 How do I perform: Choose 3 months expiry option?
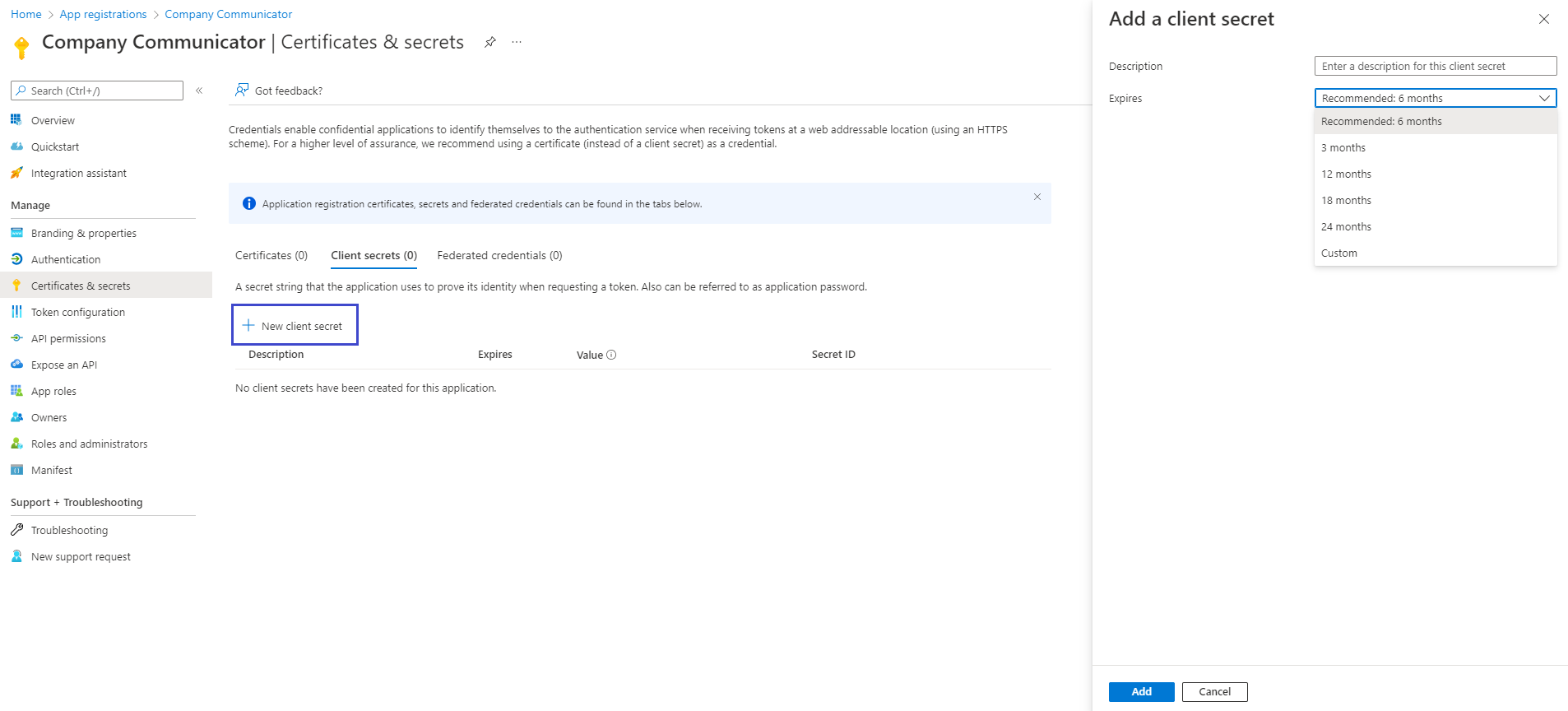[x=1436, y=147]
